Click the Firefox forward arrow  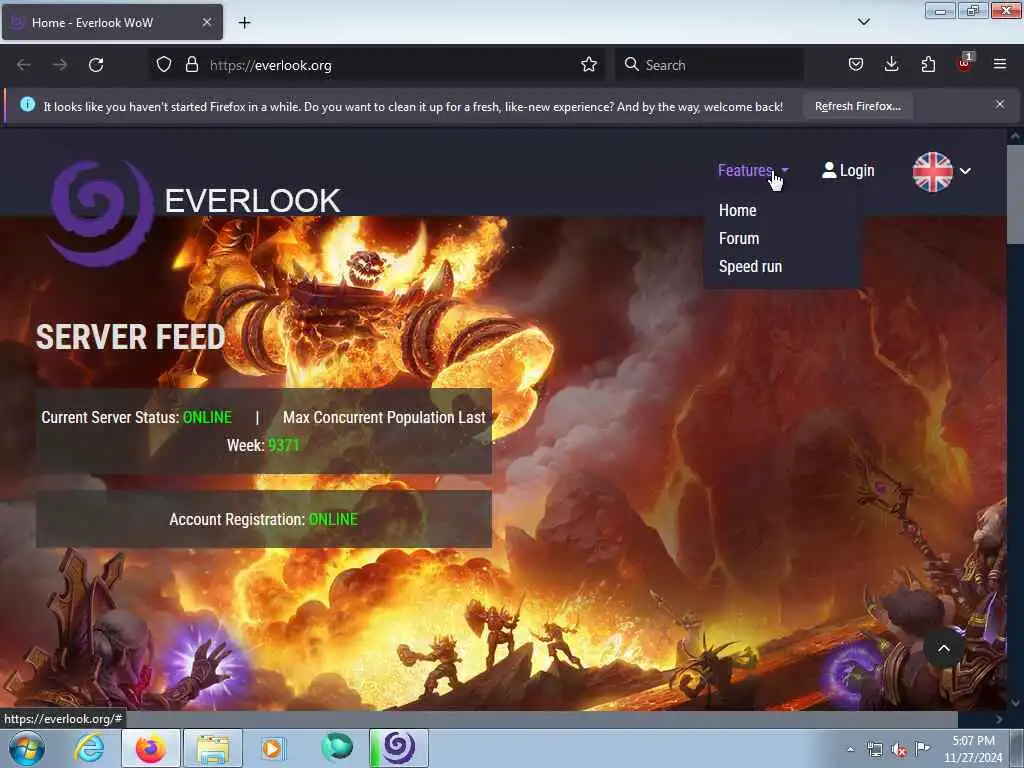tap(59, 65)
